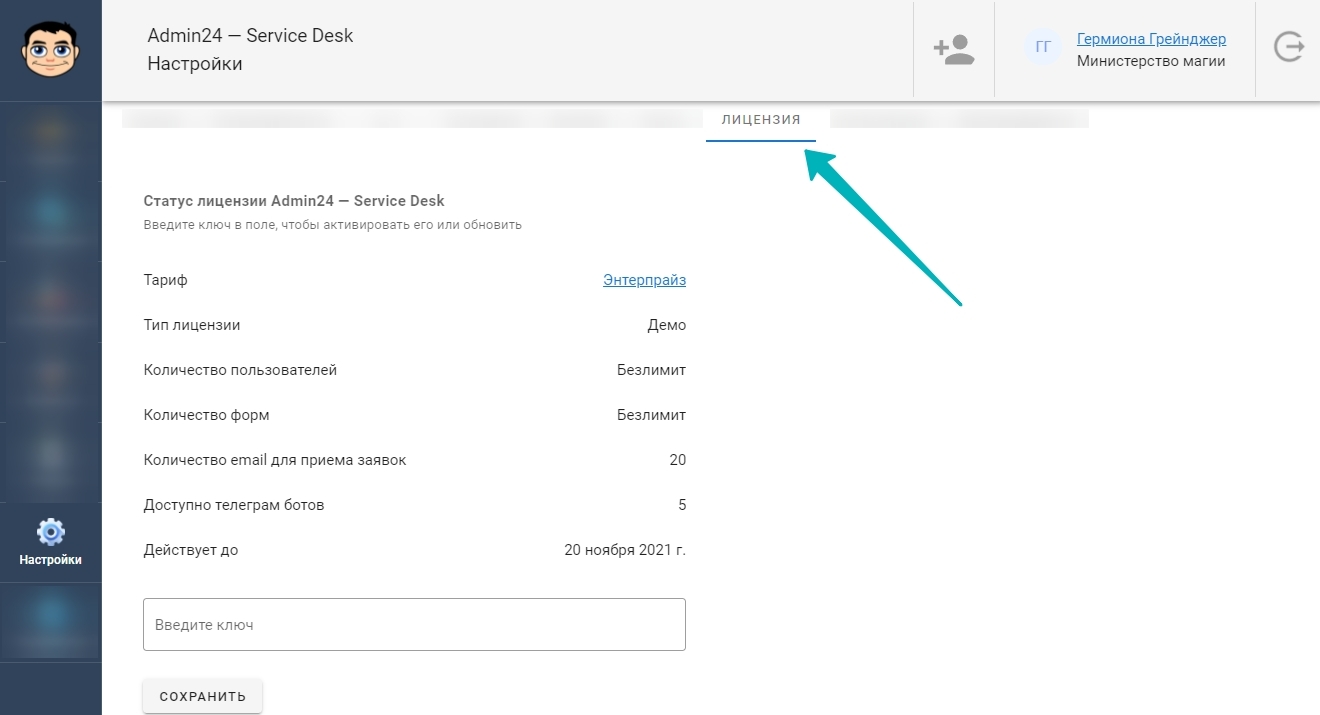Screen dimensions: 1320x715
Task: Click the Министерство магии organization text
Action: [x=1151, y=61]
